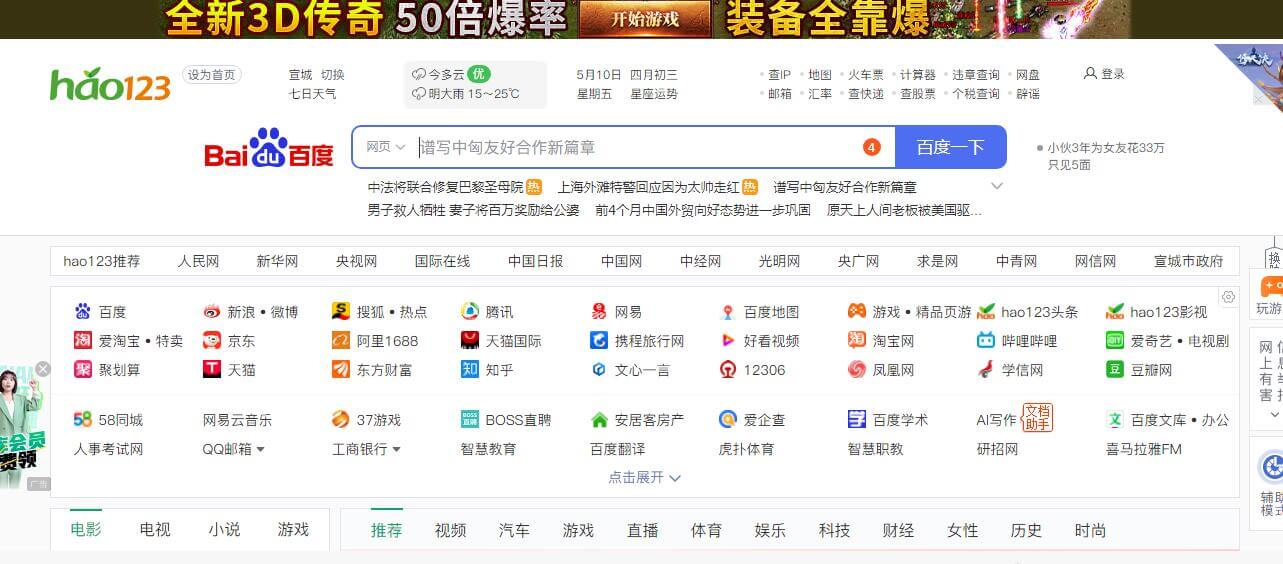Viewport: 1283px width, 564px height.
Task: Open the 知乎 icon
Action: tap(470, 370)
